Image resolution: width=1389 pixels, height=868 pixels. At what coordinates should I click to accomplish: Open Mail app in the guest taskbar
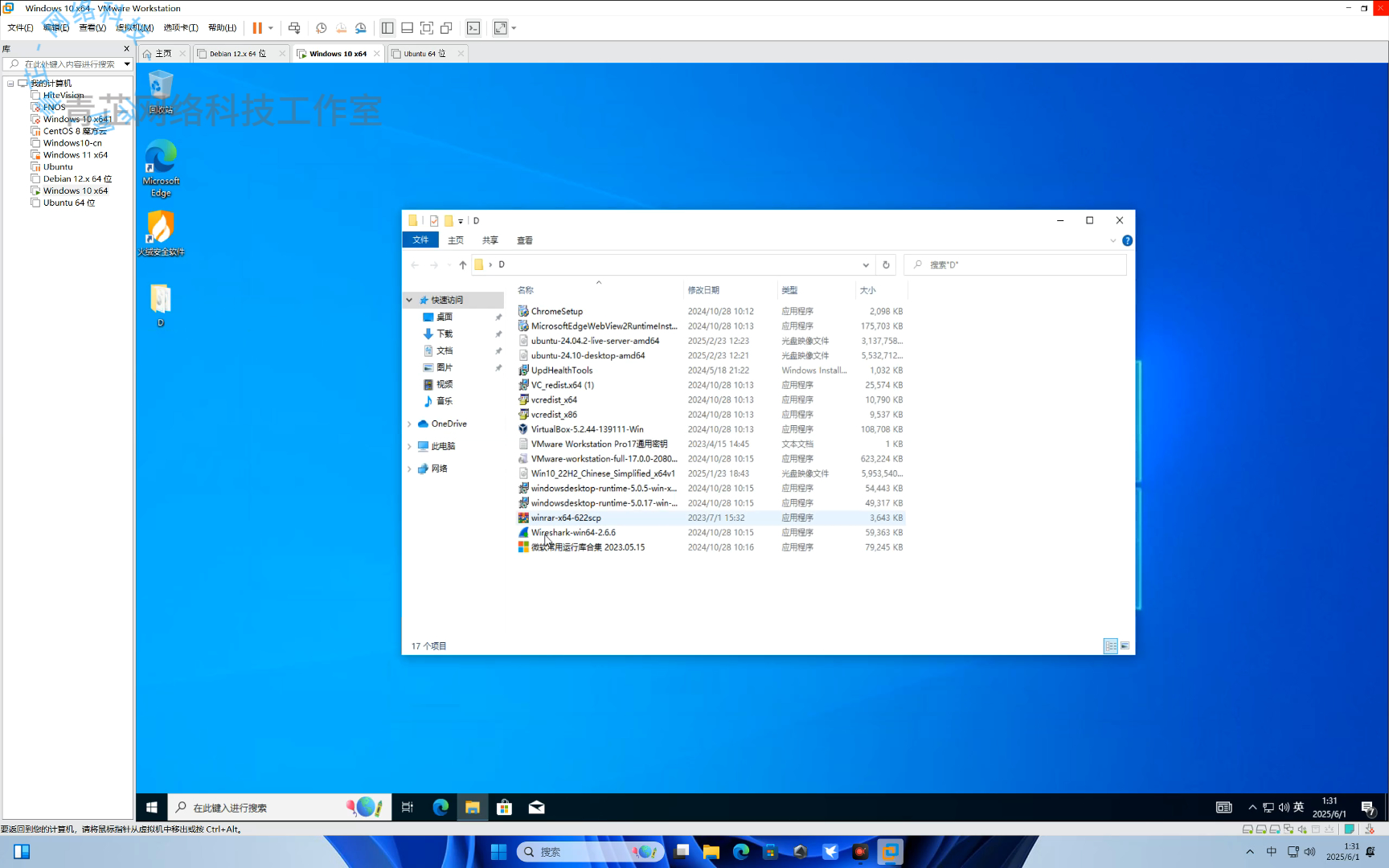536,808
